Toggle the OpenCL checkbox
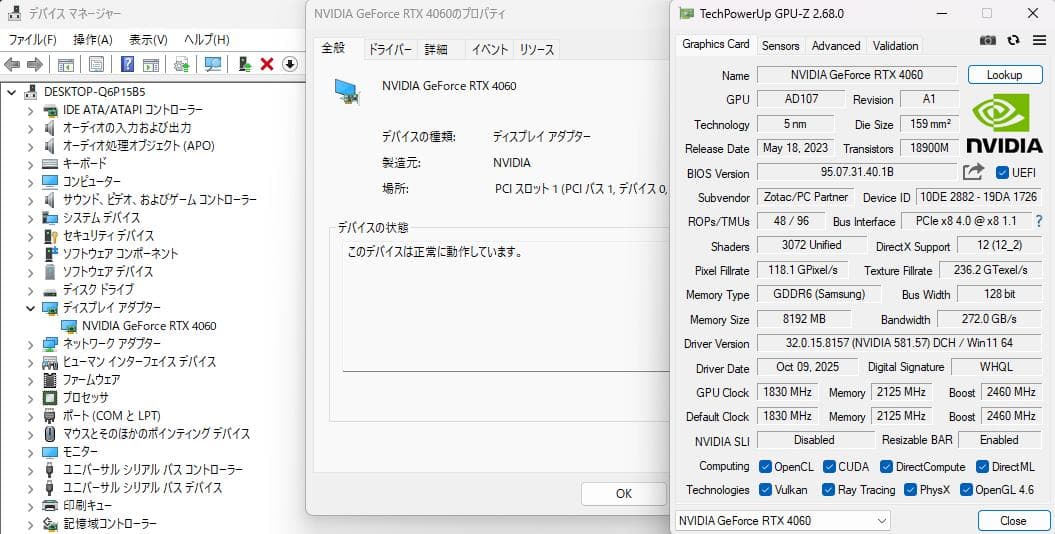 [765, 467]
